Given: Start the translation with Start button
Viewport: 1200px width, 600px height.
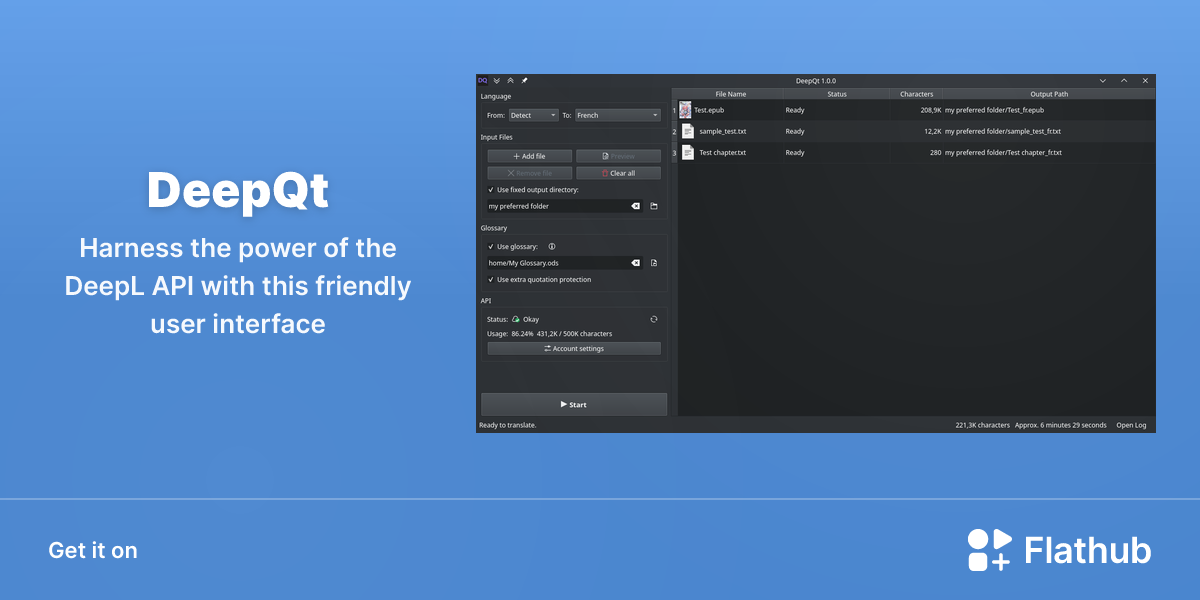Looking at the screenshot, I should [574, 404].
